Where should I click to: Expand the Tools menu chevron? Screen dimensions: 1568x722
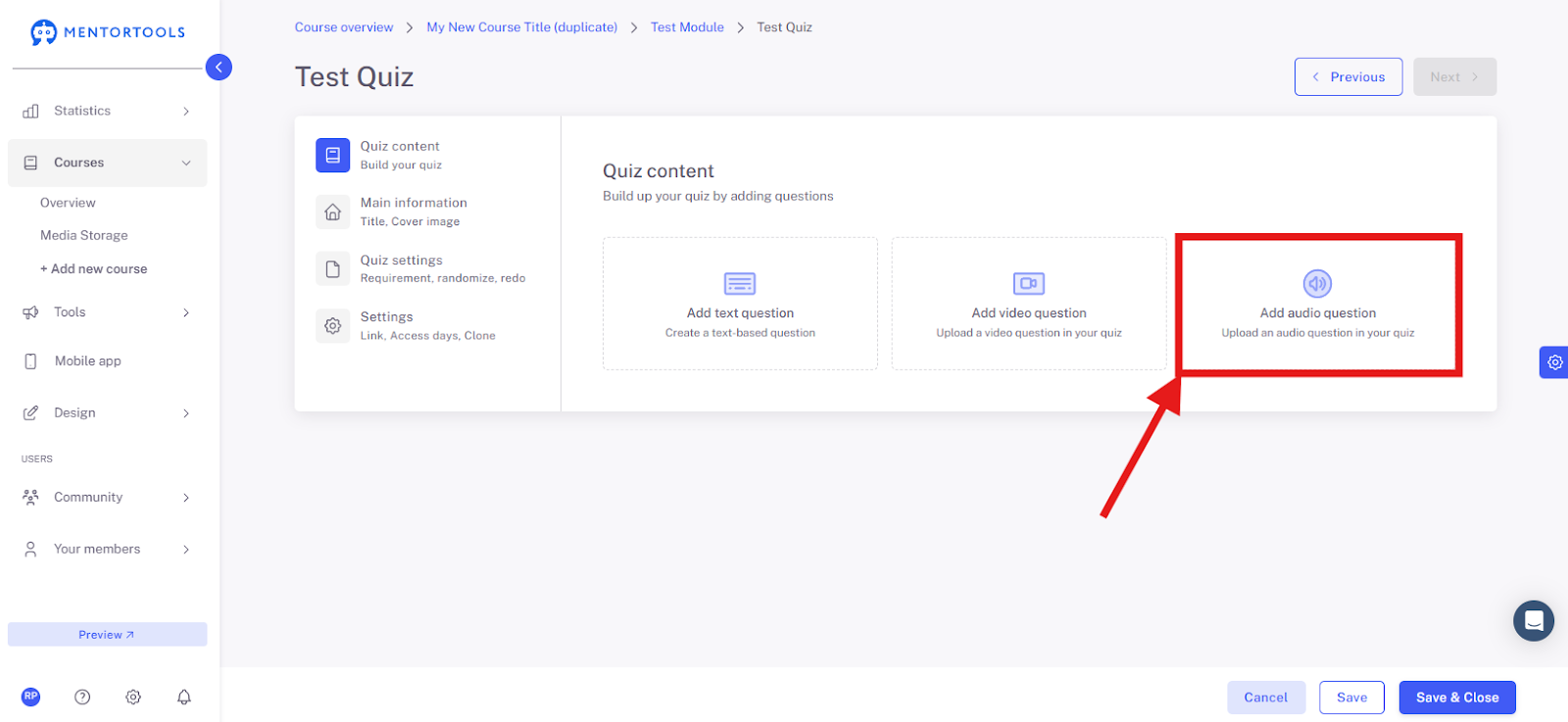coord(186,313)
